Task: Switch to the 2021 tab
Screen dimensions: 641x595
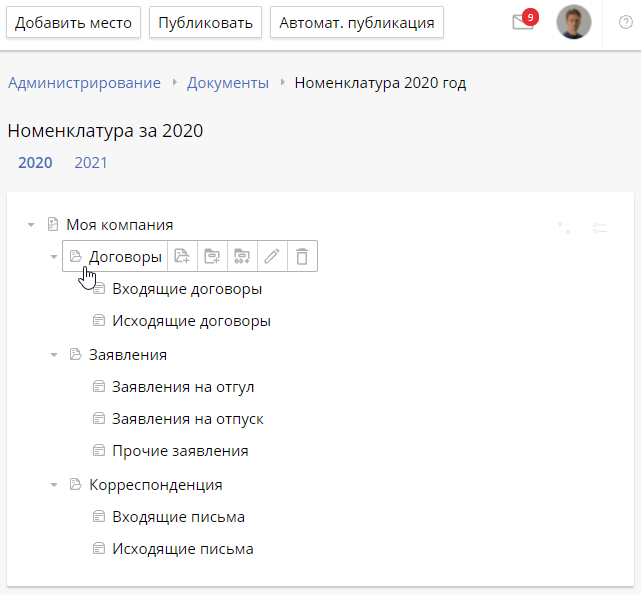Action: [x=91, y=163]
